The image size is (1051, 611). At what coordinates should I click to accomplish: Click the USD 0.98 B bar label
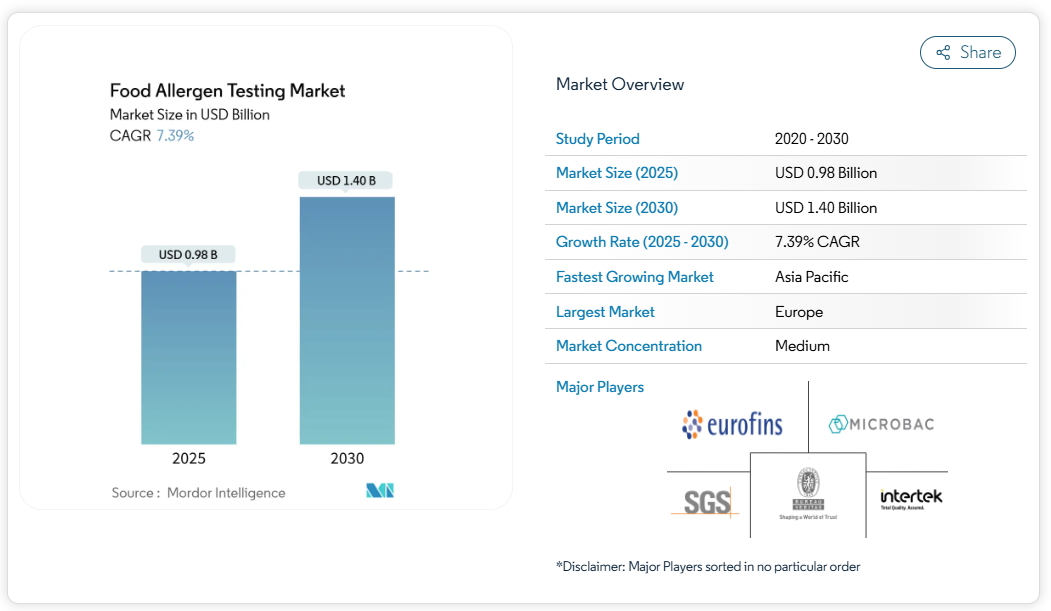click(188, 255)
